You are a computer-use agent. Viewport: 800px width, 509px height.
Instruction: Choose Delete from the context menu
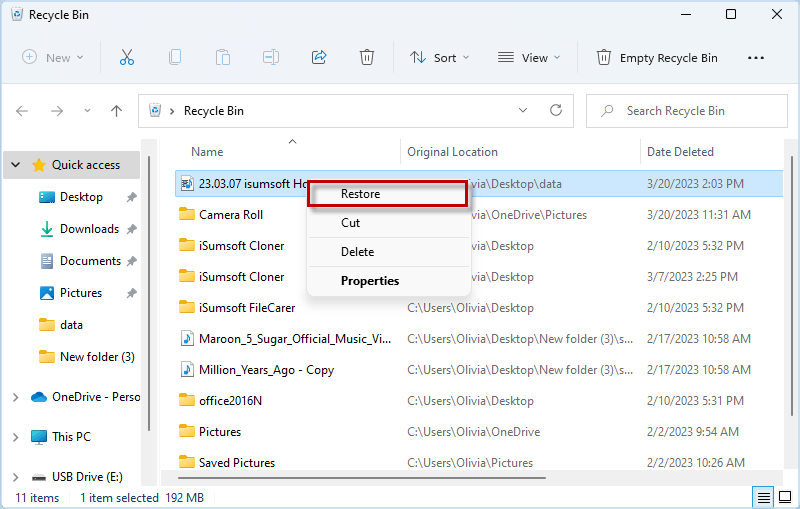tap(388, 252)
